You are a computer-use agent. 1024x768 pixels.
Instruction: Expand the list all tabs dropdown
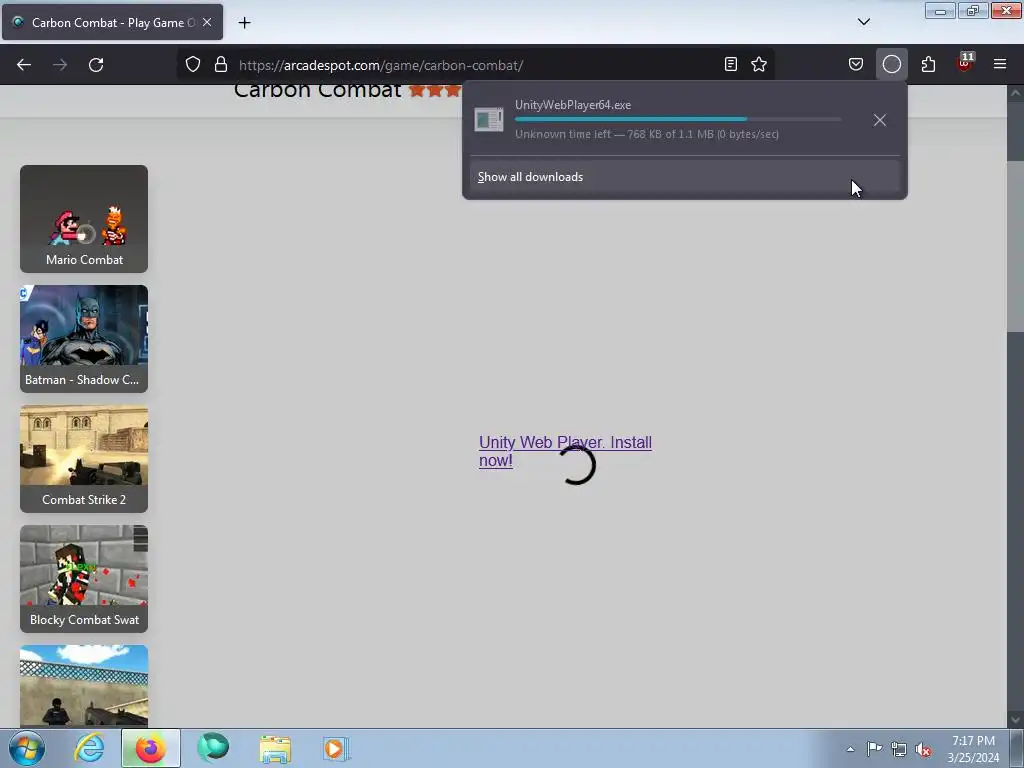(x=863, y=22)
